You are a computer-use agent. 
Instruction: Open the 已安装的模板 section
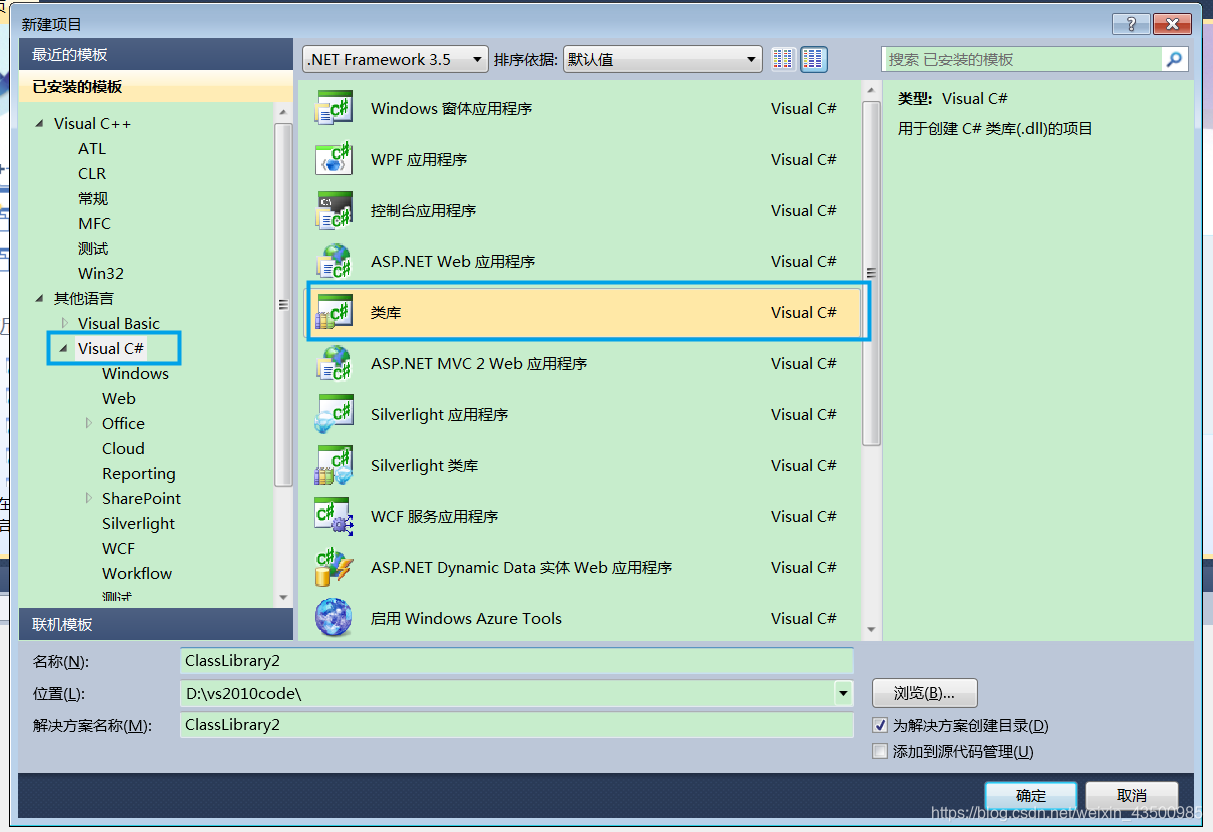(x=156, y=86)
